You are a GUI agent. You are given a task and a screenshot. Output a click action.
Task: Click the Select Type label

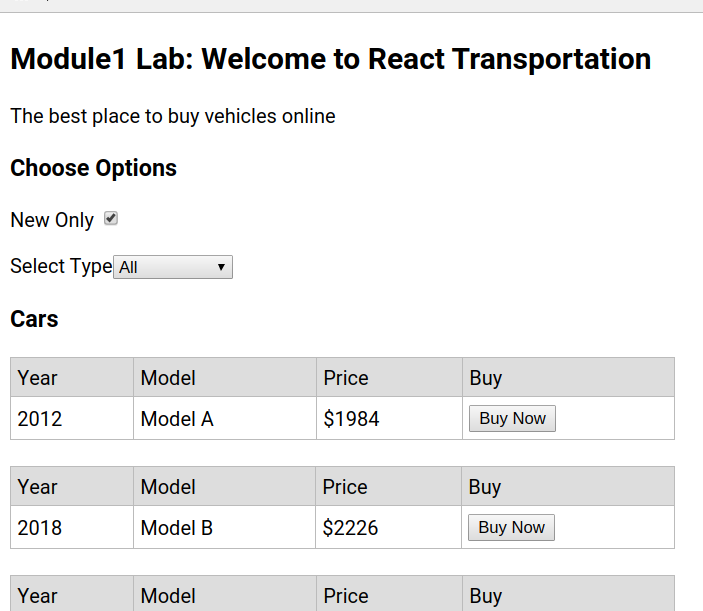click(61, 266)
